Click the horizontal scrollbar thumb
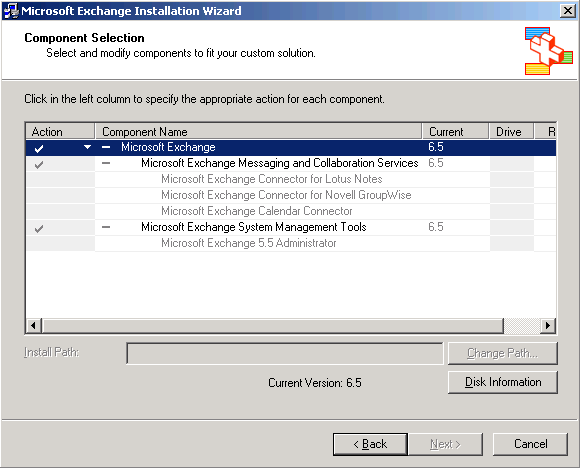The width and height of the screenshot is (580, 468). pyautogui.click(x=273, y=326)
